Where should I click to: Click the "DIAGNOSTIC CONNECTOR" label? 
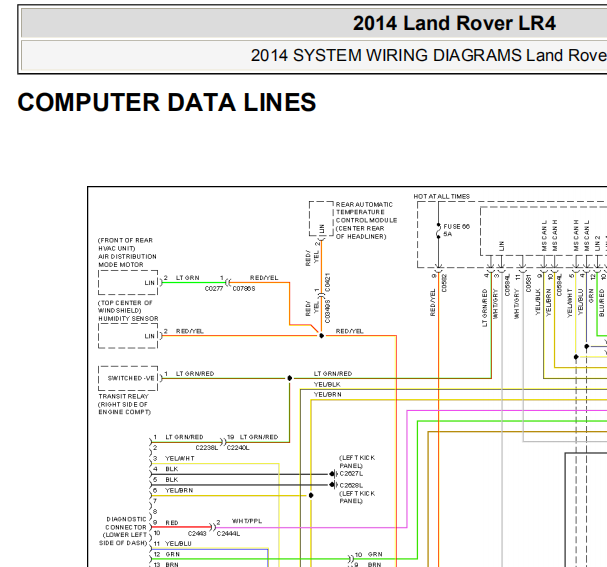click(126, 523)
